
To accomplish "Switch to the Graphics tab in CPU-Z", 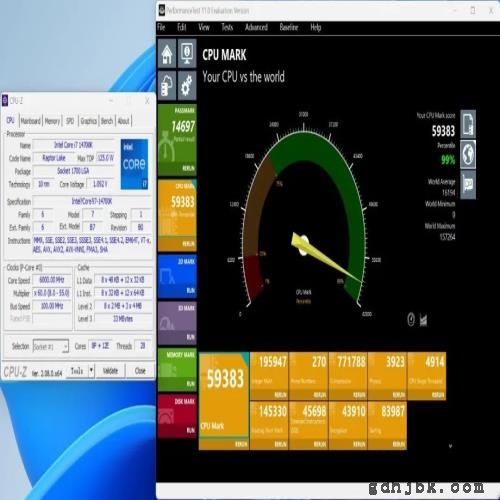I will pyautogui.click(x=88, y=121).
